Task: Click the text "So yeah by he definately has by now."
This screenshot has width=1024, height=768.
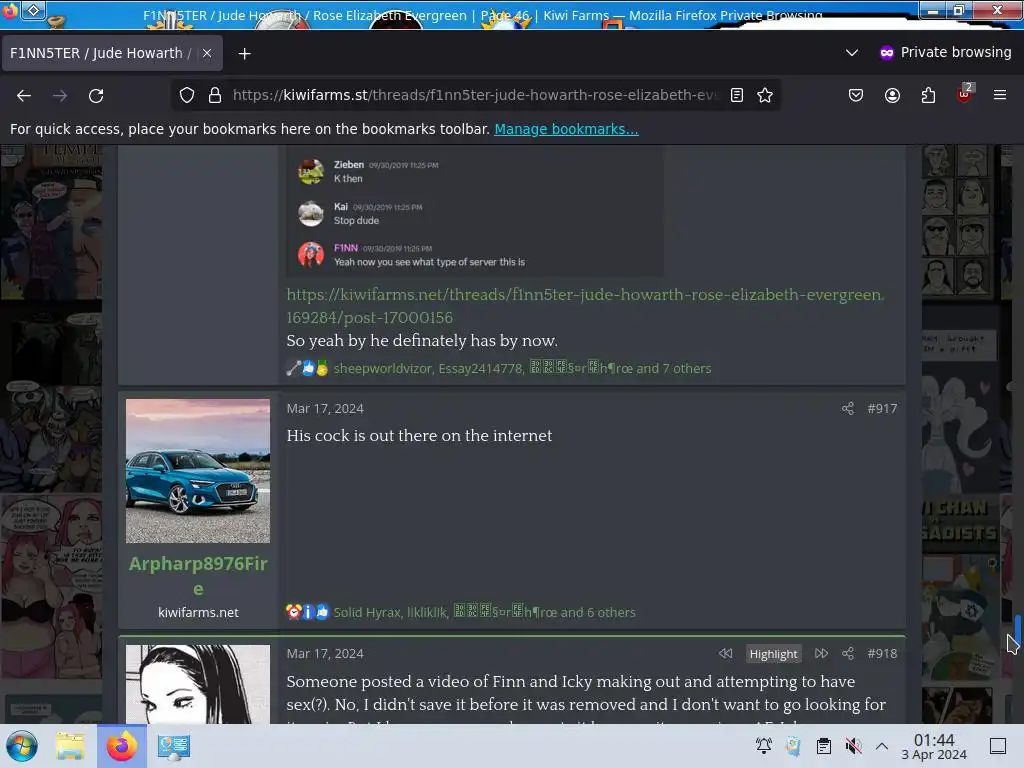Action: coord(422,341)
